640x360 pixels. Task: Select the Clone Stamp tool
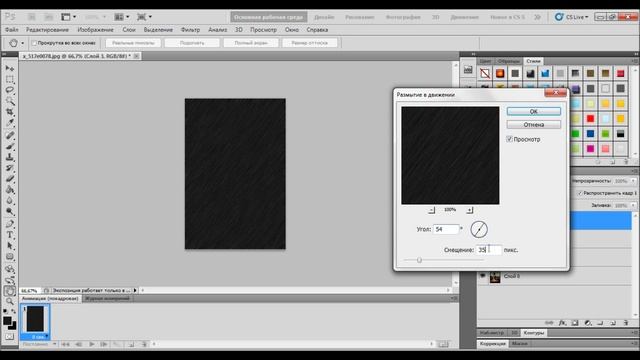click(x=10, y=157)
